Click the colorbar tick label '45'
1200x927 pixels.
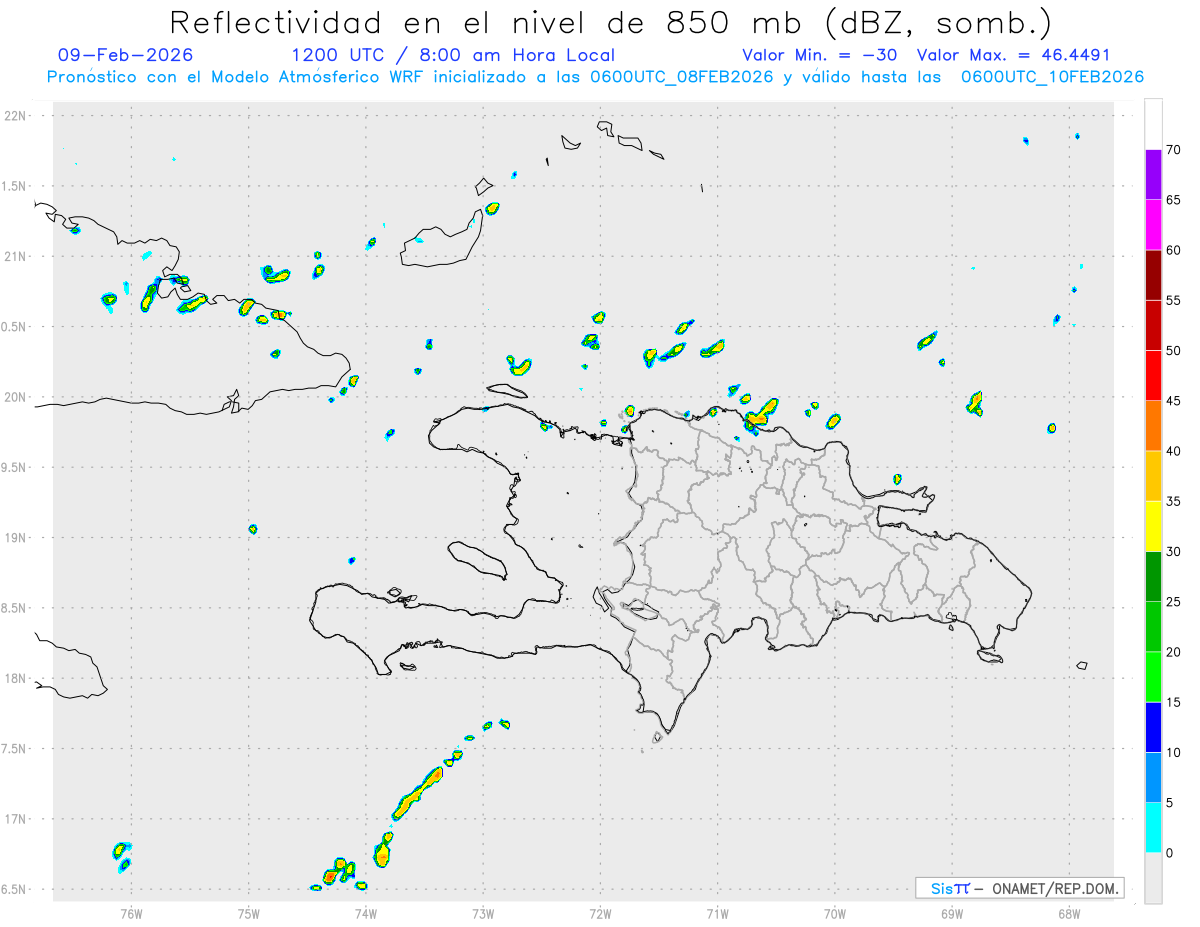pos(1173,401)
